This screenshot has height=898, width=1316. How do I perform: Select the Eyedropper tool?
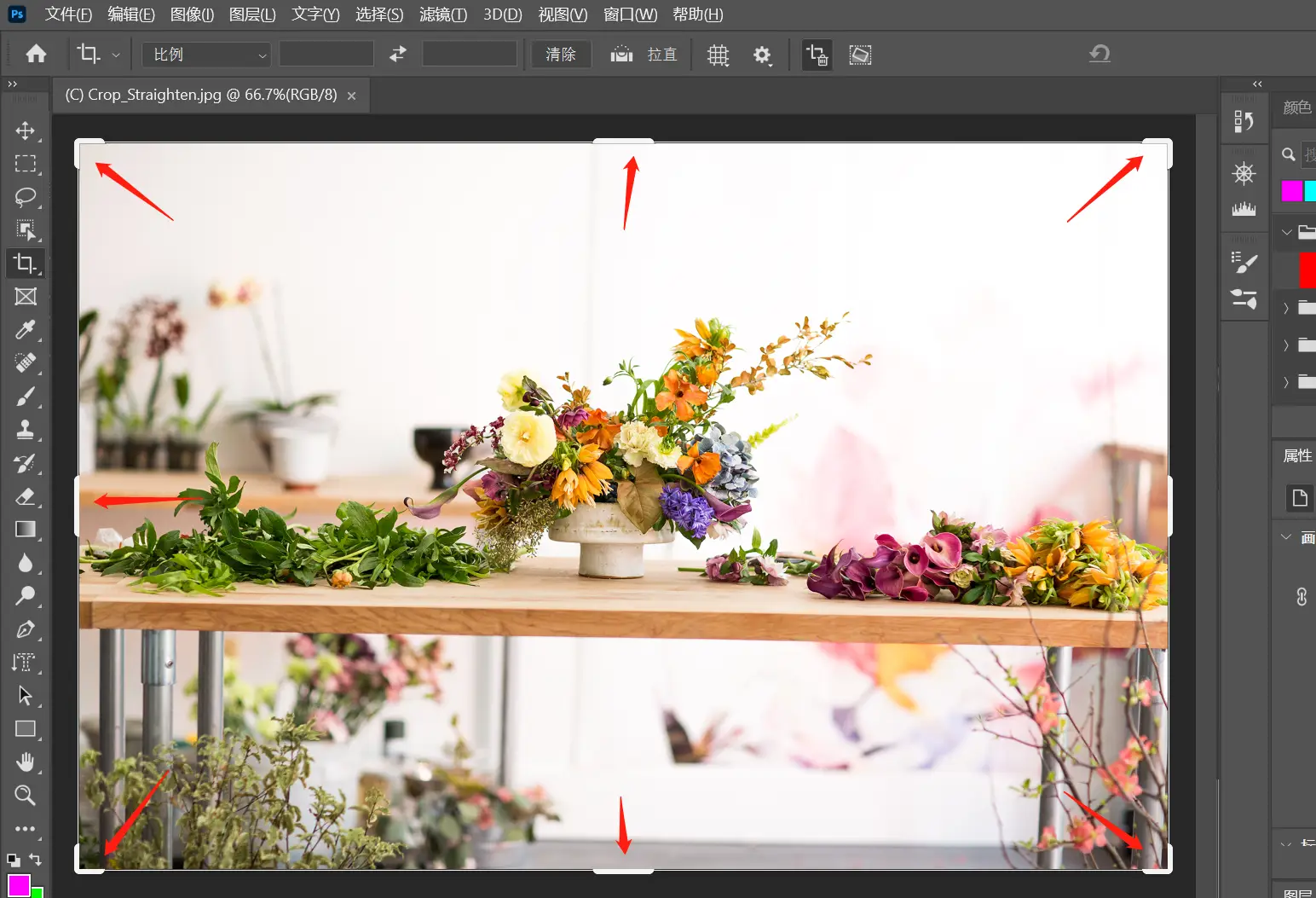coord(26,330)
